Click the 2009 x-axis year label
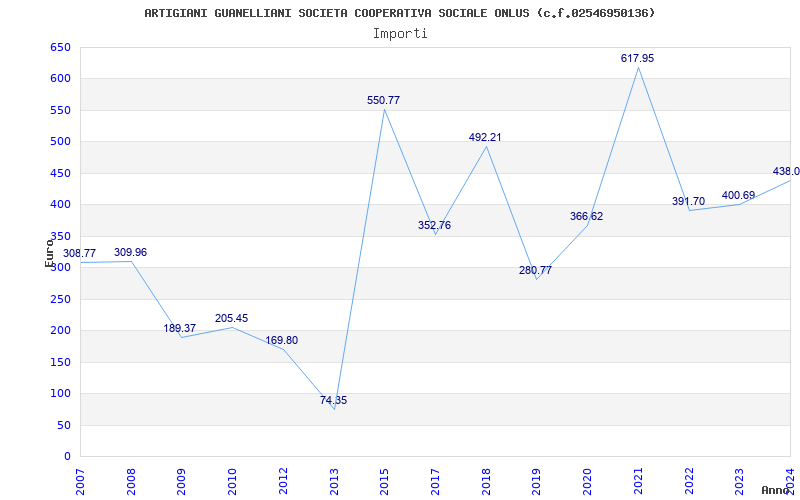 (181, 482)
